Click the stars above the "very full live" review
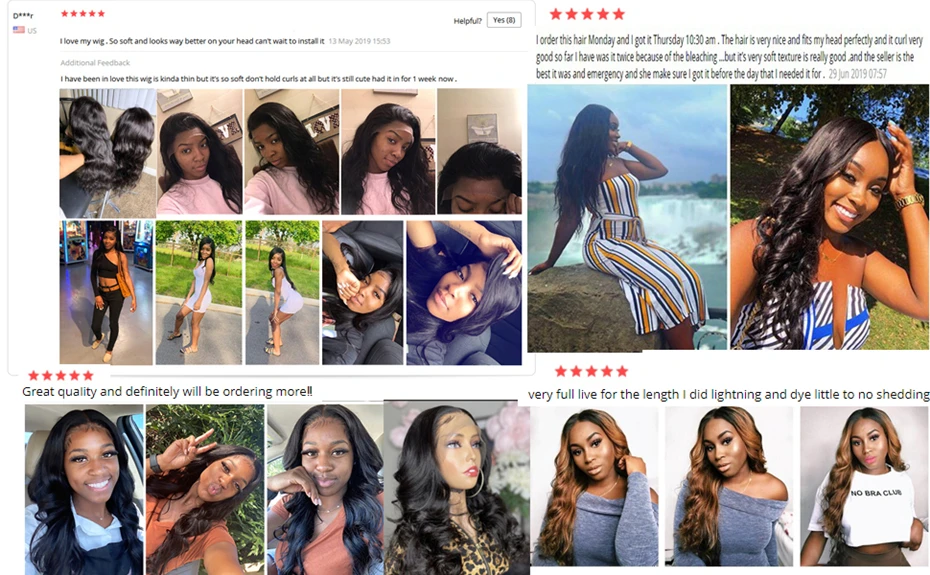930x575 pixels. [591, 371]
